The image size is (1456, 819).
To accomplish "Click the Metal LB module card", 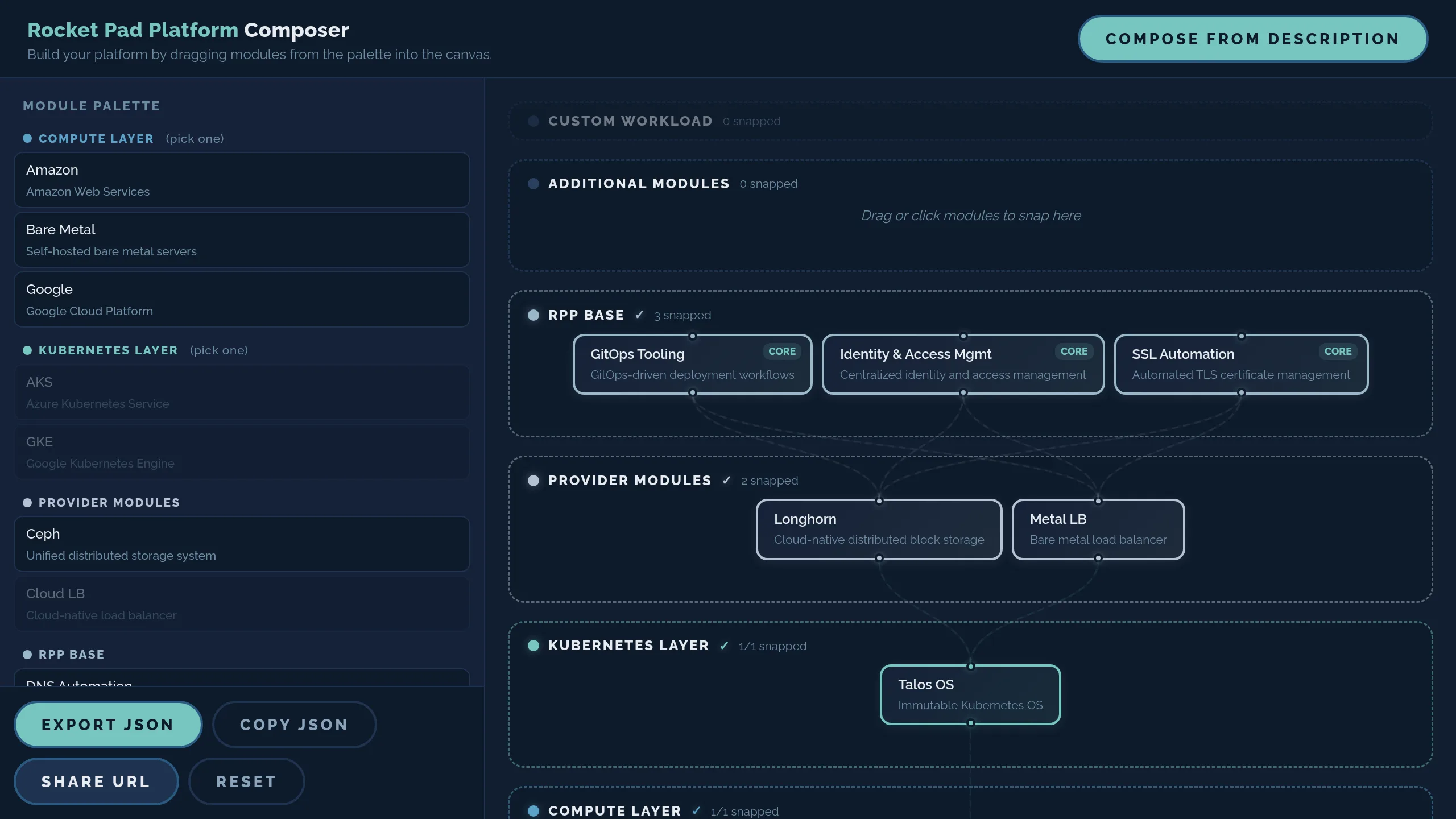I will pyautogui.click(x=1098, y=530).
